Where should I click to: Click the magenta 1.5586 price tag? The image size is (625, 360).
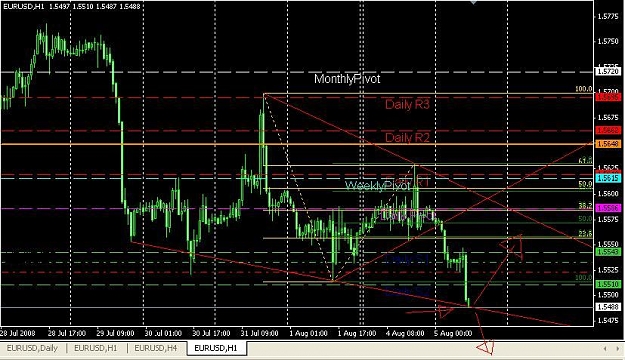coord(608,208)
